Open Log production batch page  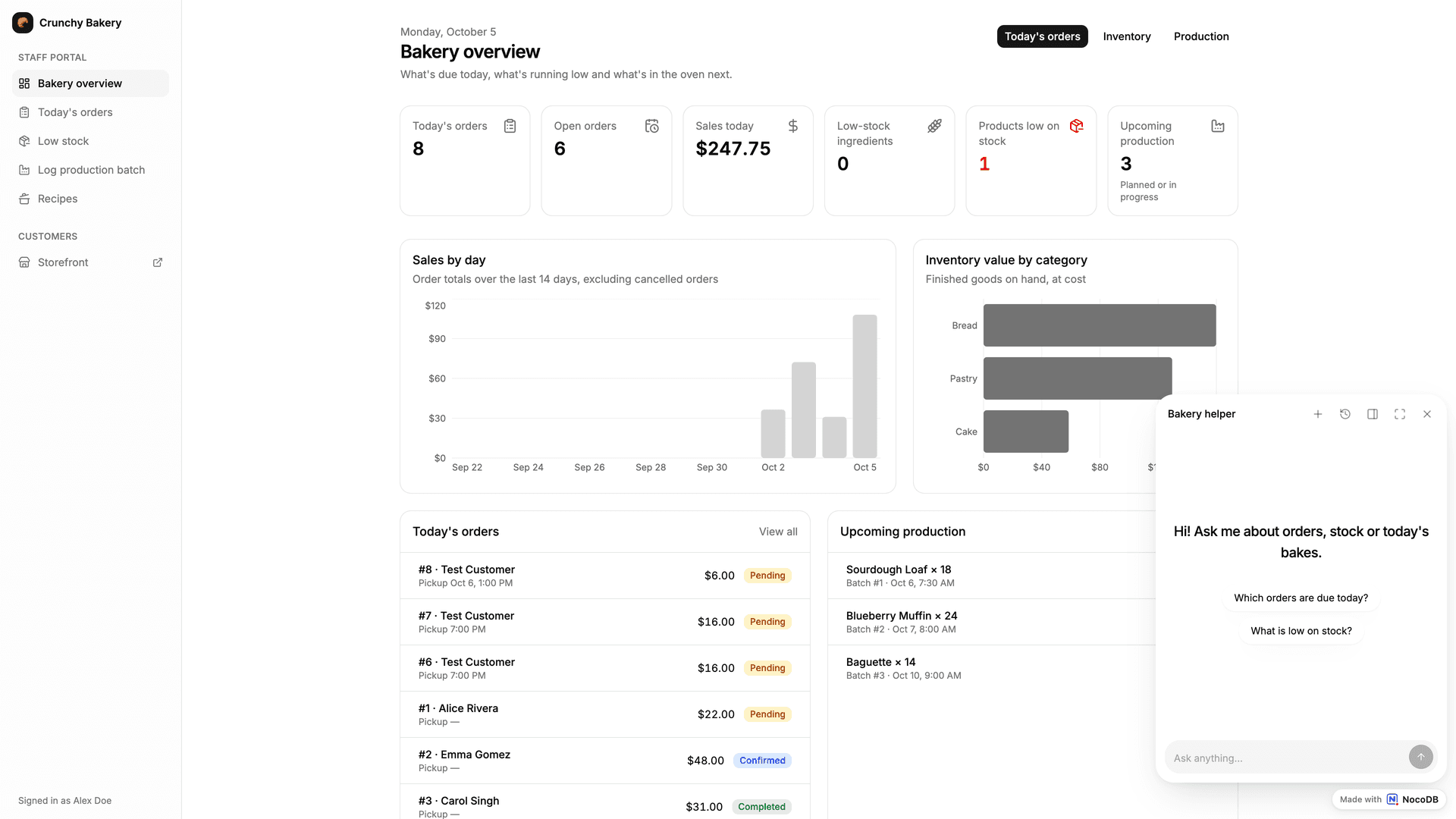coord(90,170)
